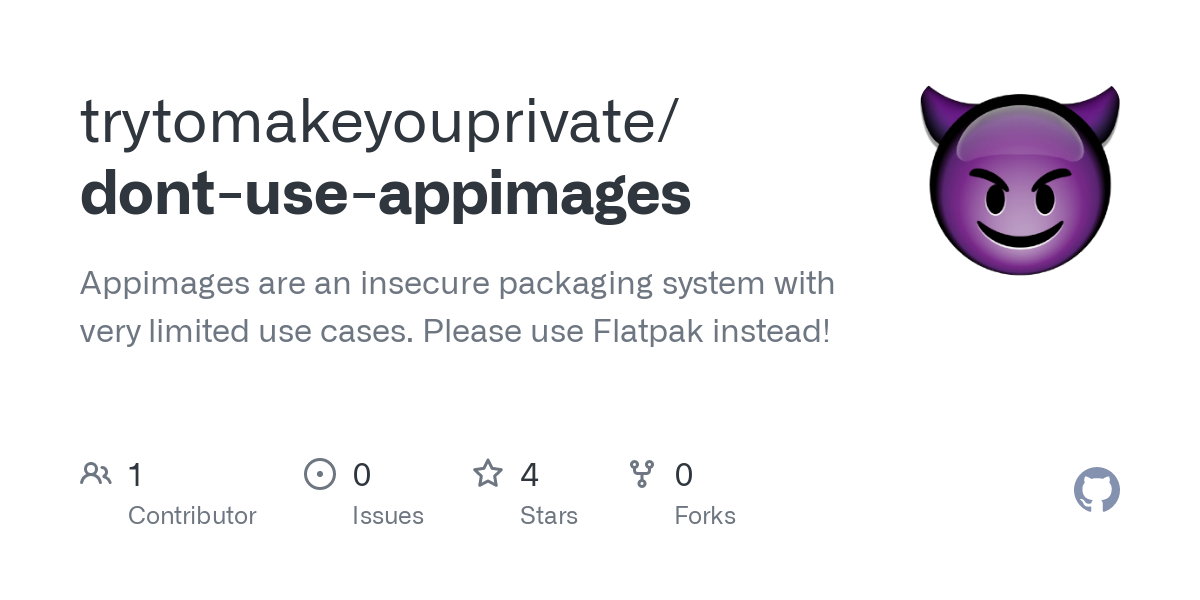The height and width of the screenshot is (600, 1200).
Task: Click the 'Stars' label text
Action: [x=549, y=516]
